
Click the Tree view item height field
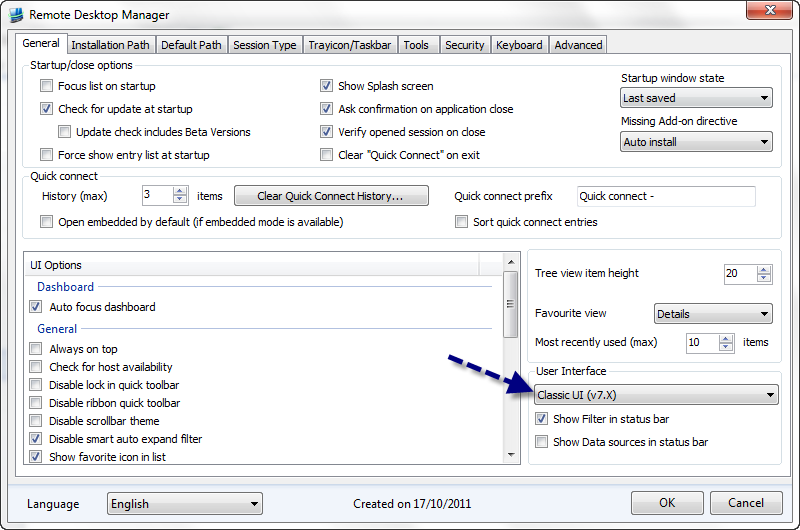click(740, 274)
